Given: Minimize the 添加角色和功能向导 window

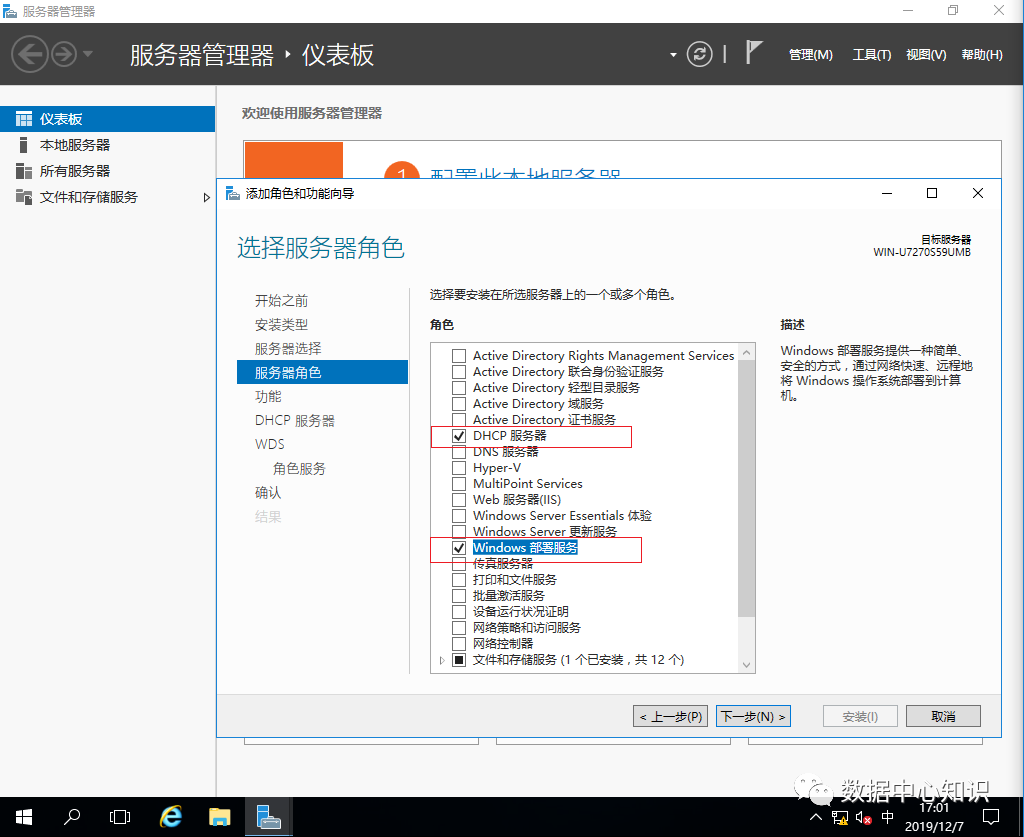Looking at the screenshot, I should click(887, 193).
